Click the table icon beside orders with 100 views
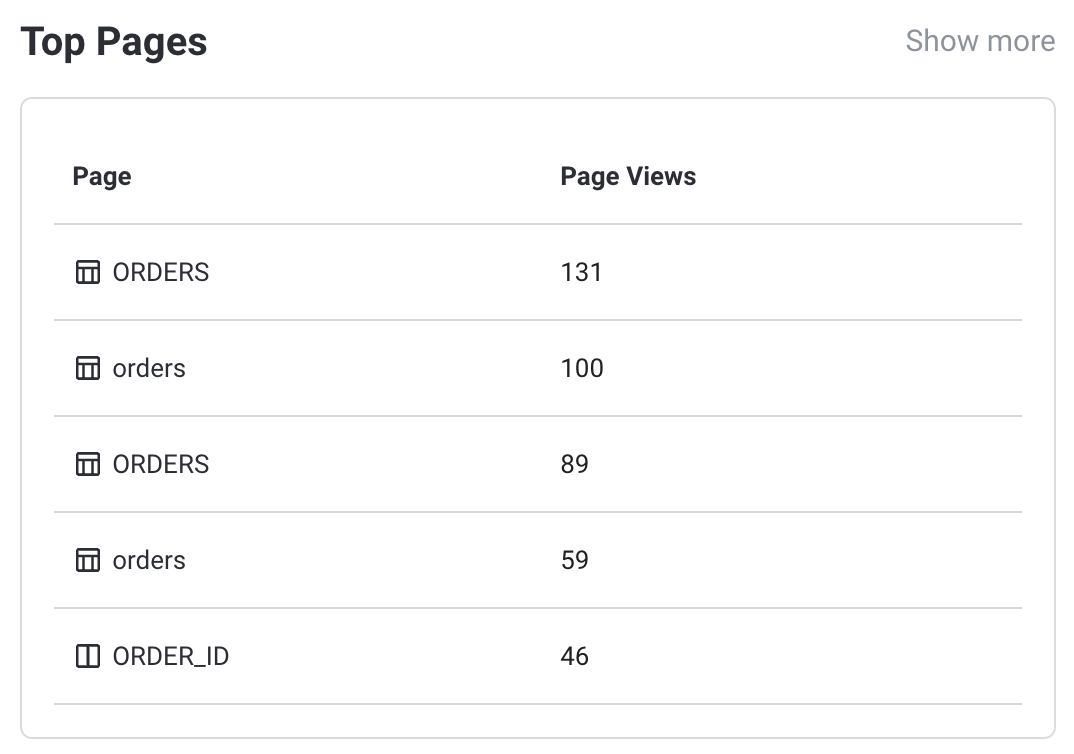The width and height of the screenshot is (1074, 754). 88,368
